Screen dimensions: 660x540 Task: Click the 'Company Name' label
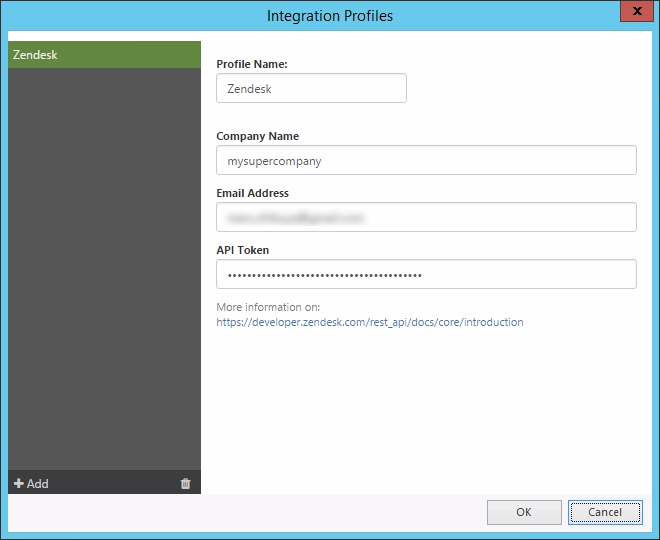click(258, 136)
